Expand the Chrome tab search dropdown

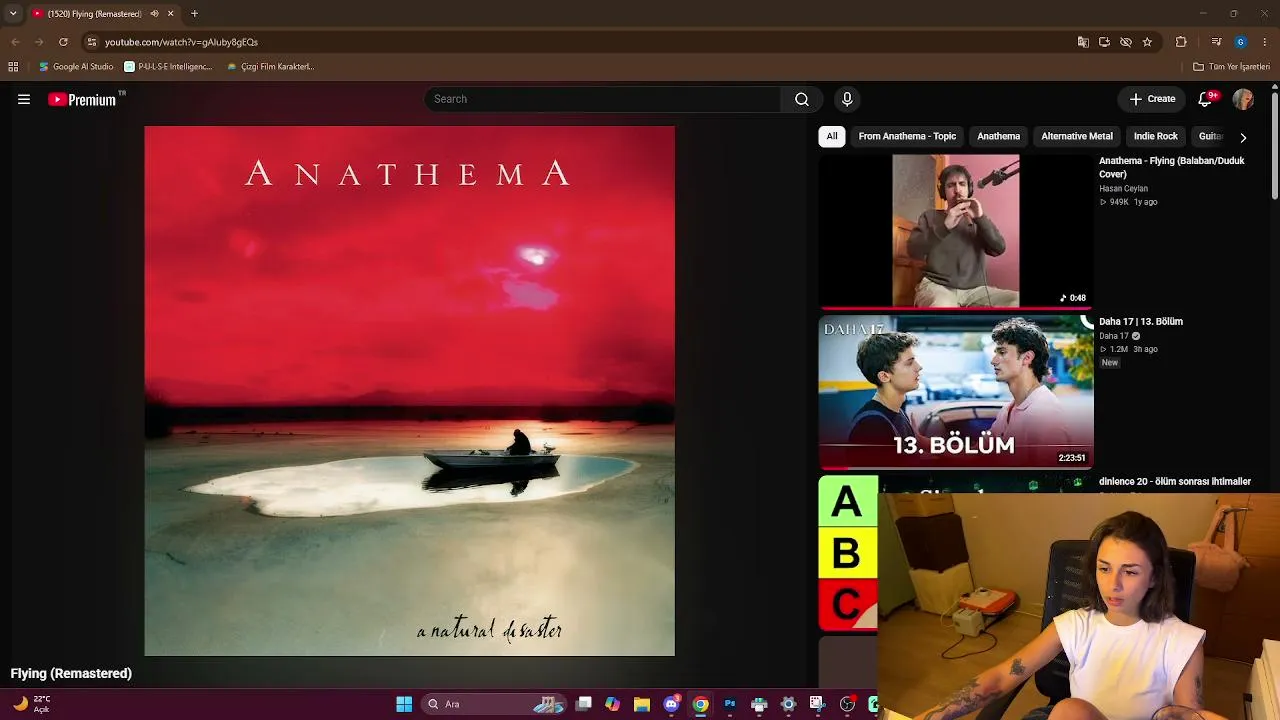pyautogui.click(x=13, y=14)
